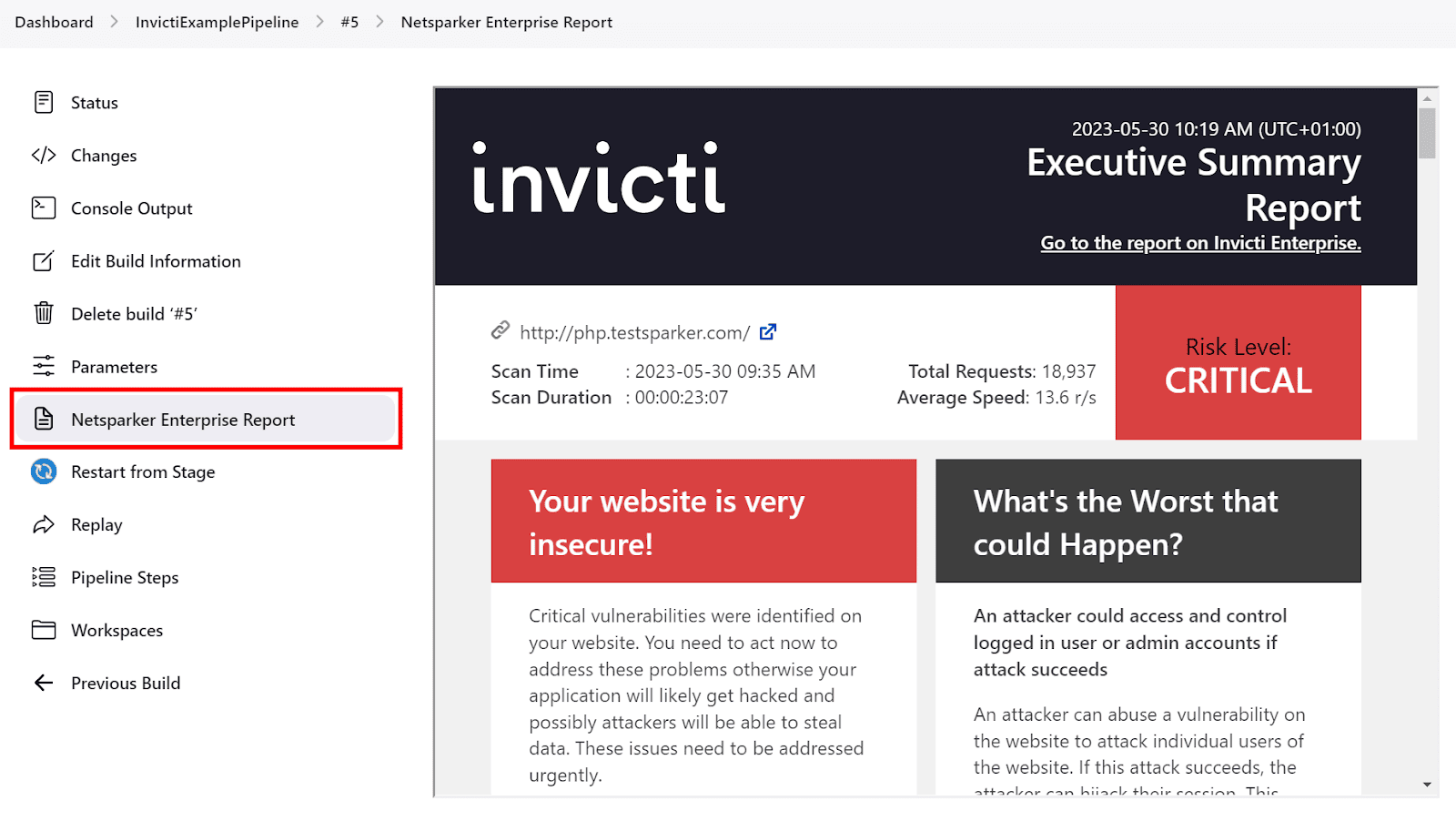
Task: Select the Restart from Stage circular icon
Action: click(43, 471)
